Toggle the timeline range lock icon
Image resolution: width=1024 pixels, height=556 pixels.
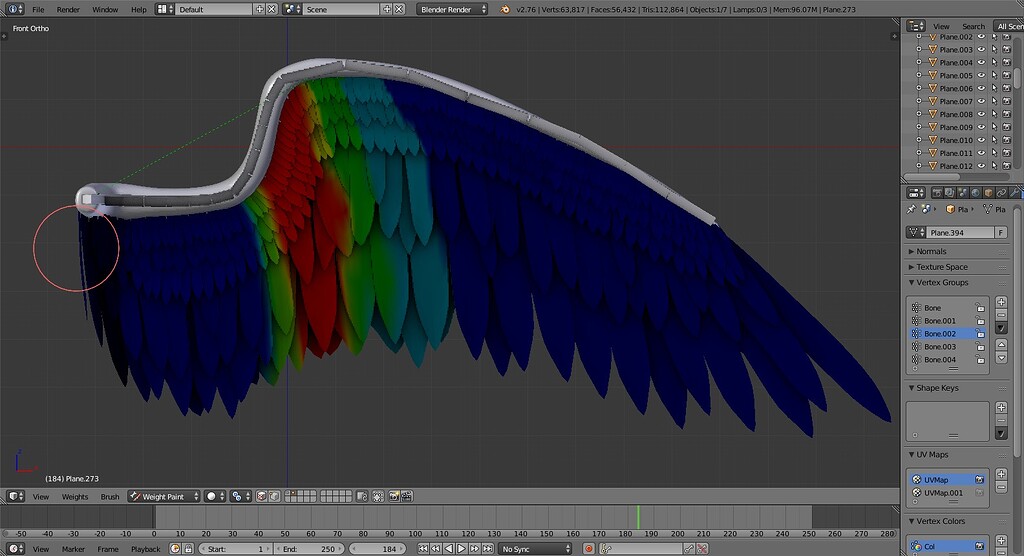(188, 549)
